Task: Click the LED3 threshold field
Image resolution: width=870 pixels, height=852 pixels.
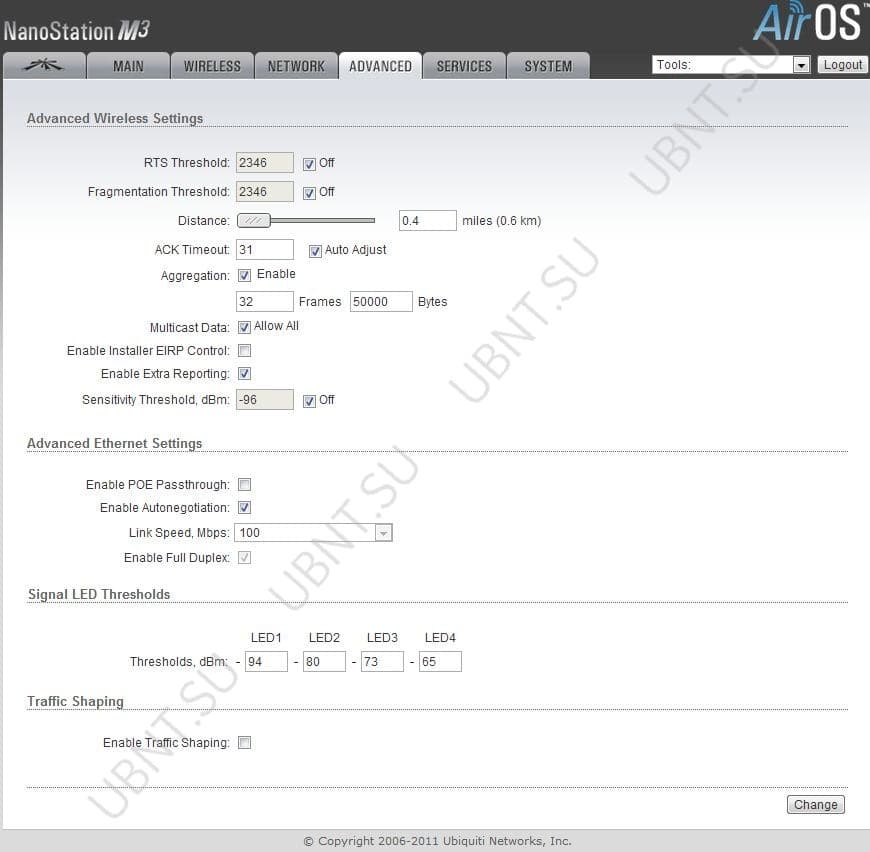Action: 382,661
